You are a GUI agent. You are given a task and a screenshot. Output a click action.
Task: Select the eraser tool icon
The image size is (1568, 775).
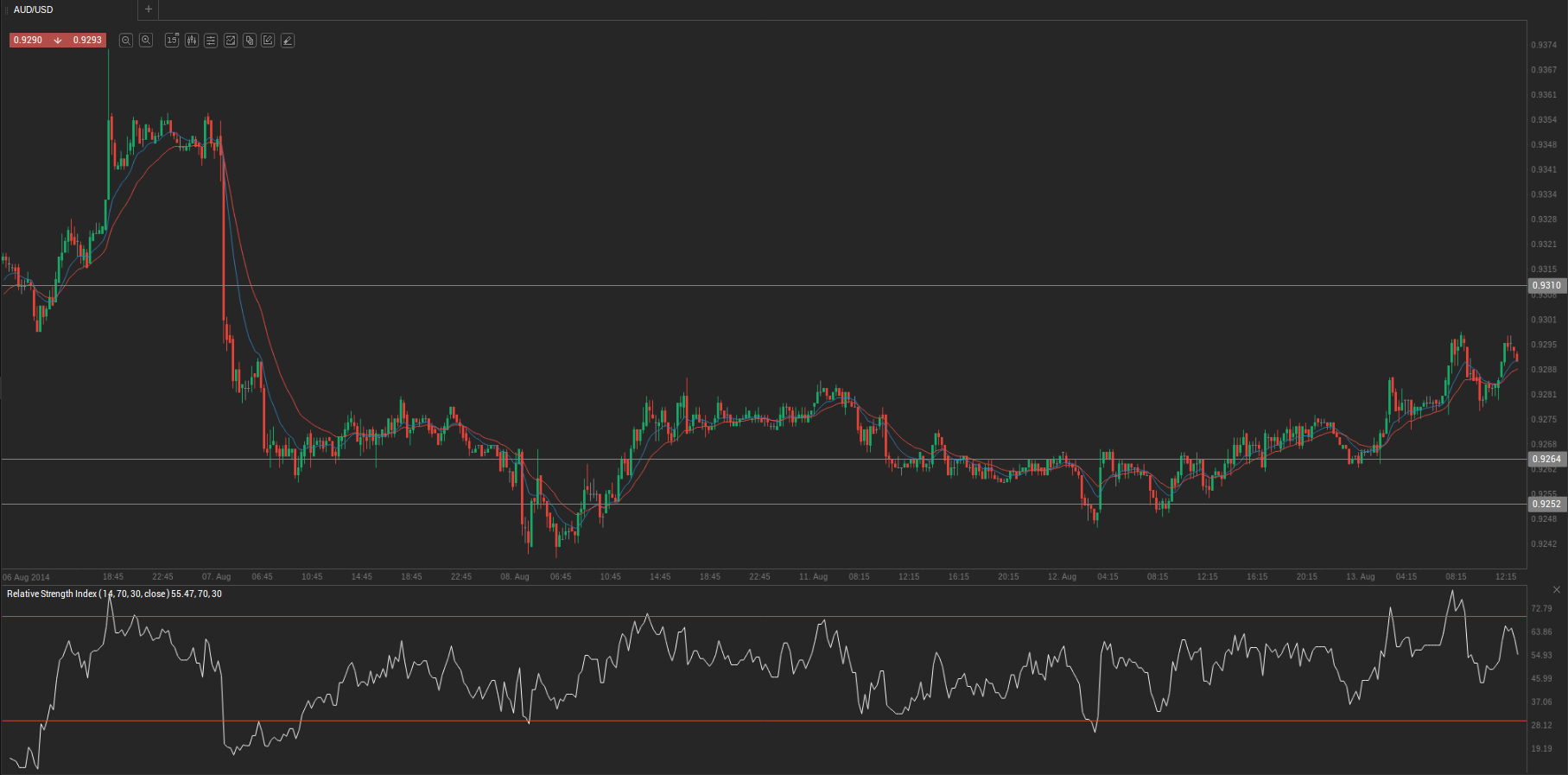(288, 41)
